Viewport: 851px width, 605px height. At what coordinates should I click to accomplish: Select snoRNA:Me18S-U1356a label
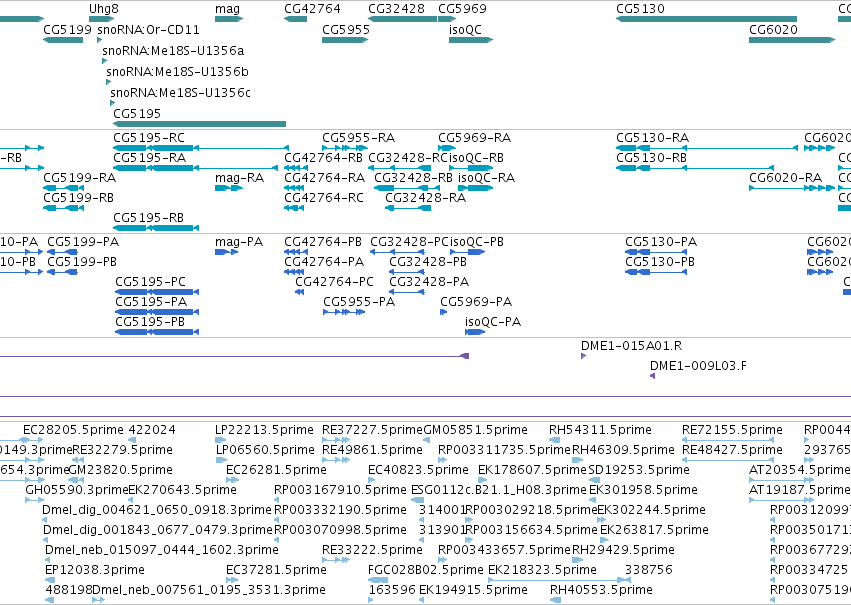coord(173,50)
